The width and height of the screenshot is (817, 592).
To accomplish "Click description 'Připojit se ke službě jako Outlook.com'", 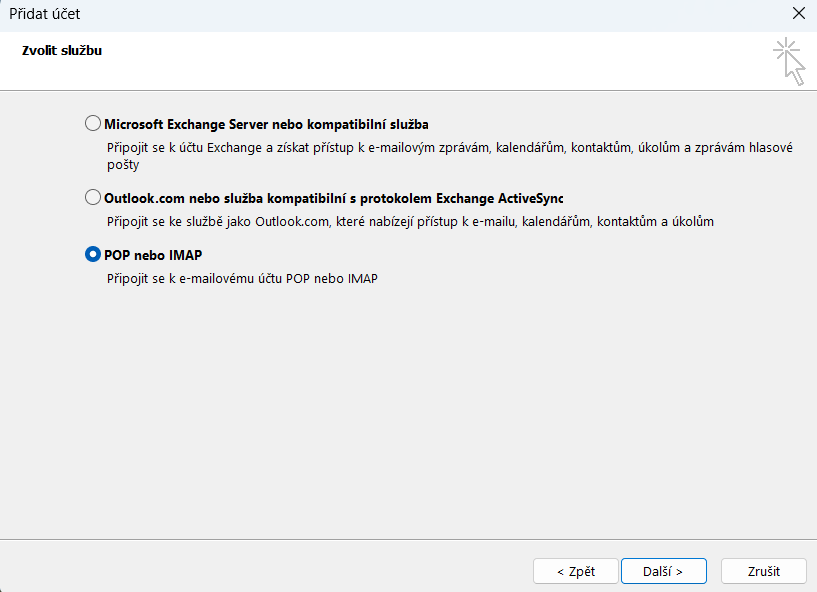I will (410, 222).
